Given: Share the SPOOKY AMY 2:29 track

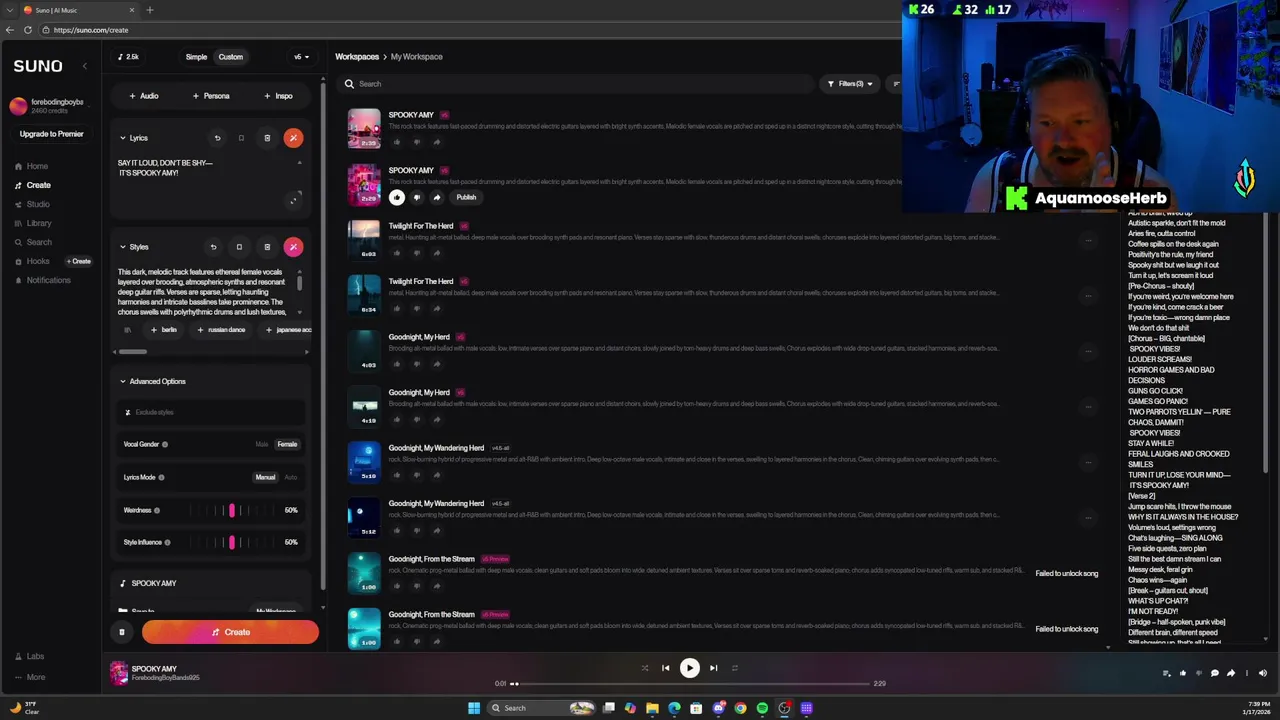Looking at the screenshot, I should pos(437,197).
